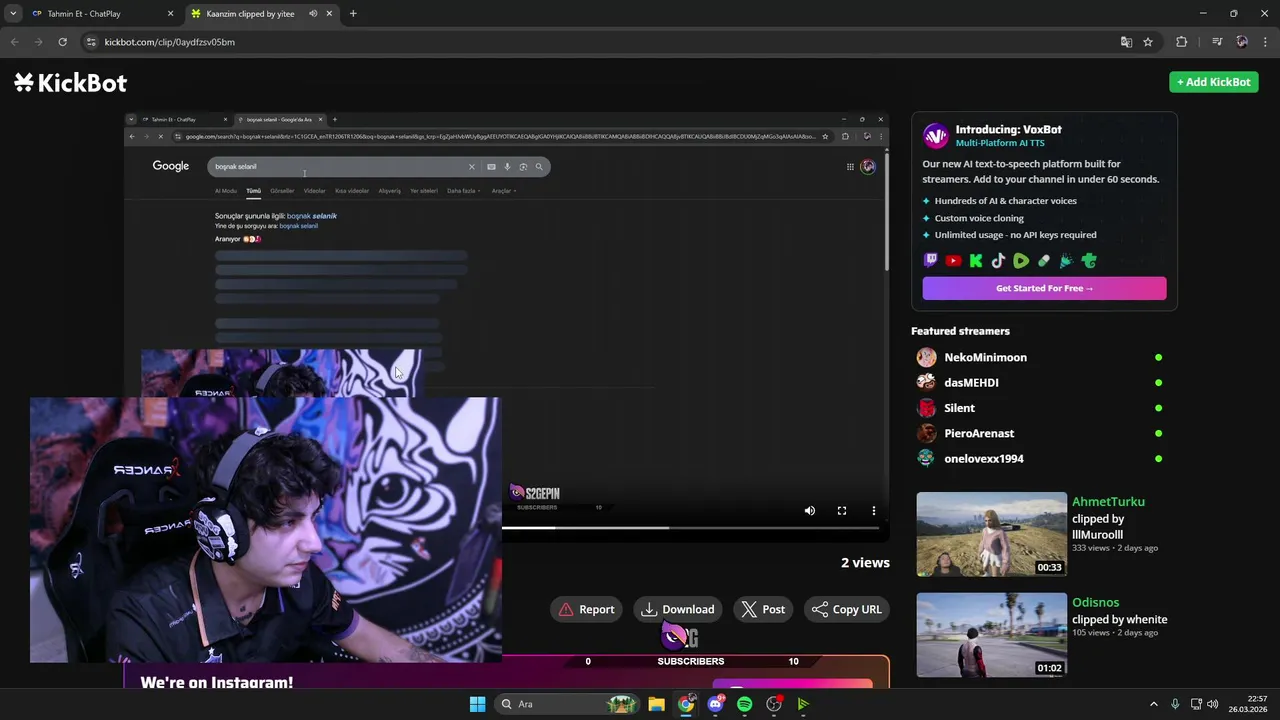Switch to the Tahmin Et - ChatPlay tab

click(x=103, y=14)
